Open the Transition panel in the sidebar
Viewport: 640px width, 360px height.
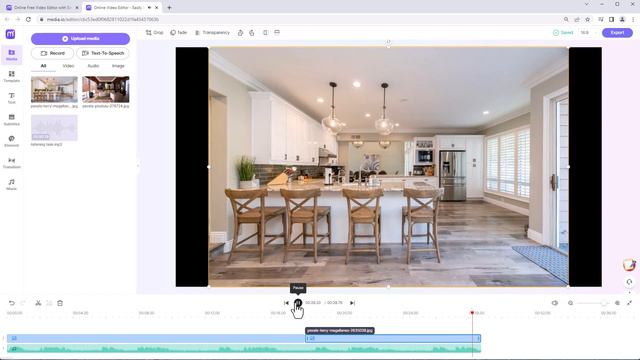click(x=11, y=163)
